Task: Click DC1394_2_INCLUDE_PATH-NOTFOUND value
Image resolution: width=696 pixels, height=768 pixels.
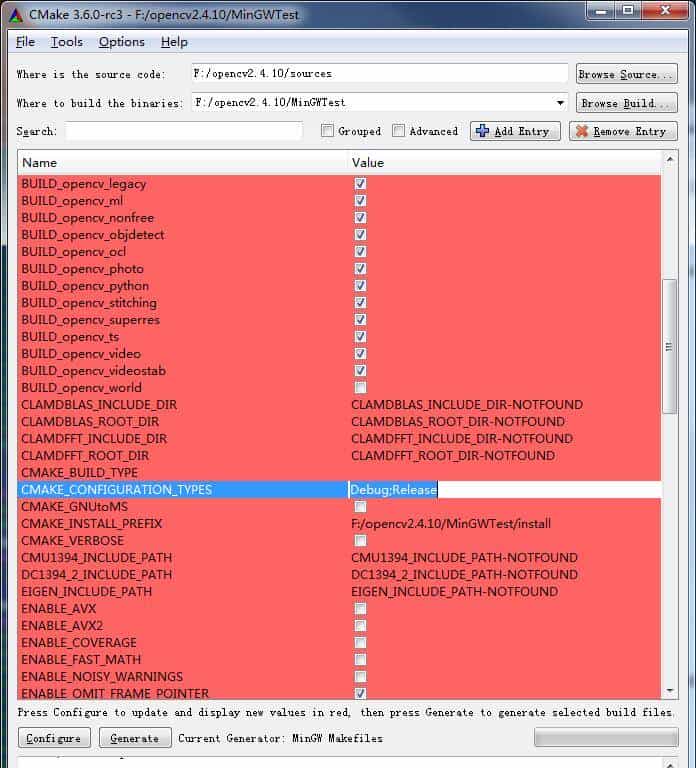Action: pyautogui.click(x=464, y=575)
